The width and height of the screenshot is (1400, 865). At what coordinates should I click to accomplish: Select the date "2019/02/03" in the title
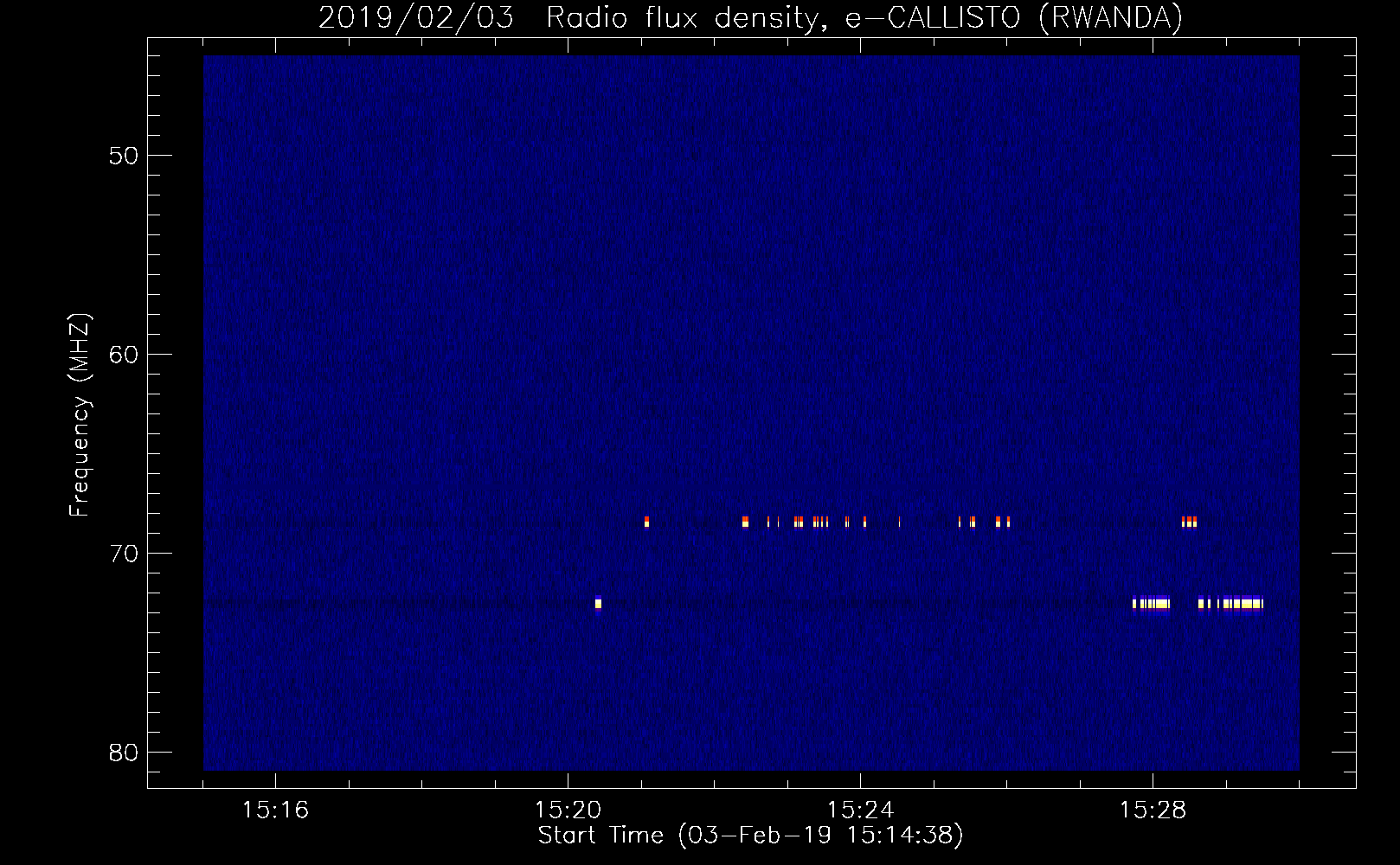click(416, 18)
